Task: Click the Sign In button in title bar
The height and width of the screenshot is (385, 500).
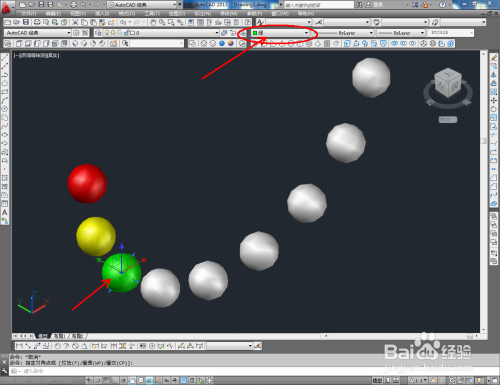Action: click(x=374, y=5)
